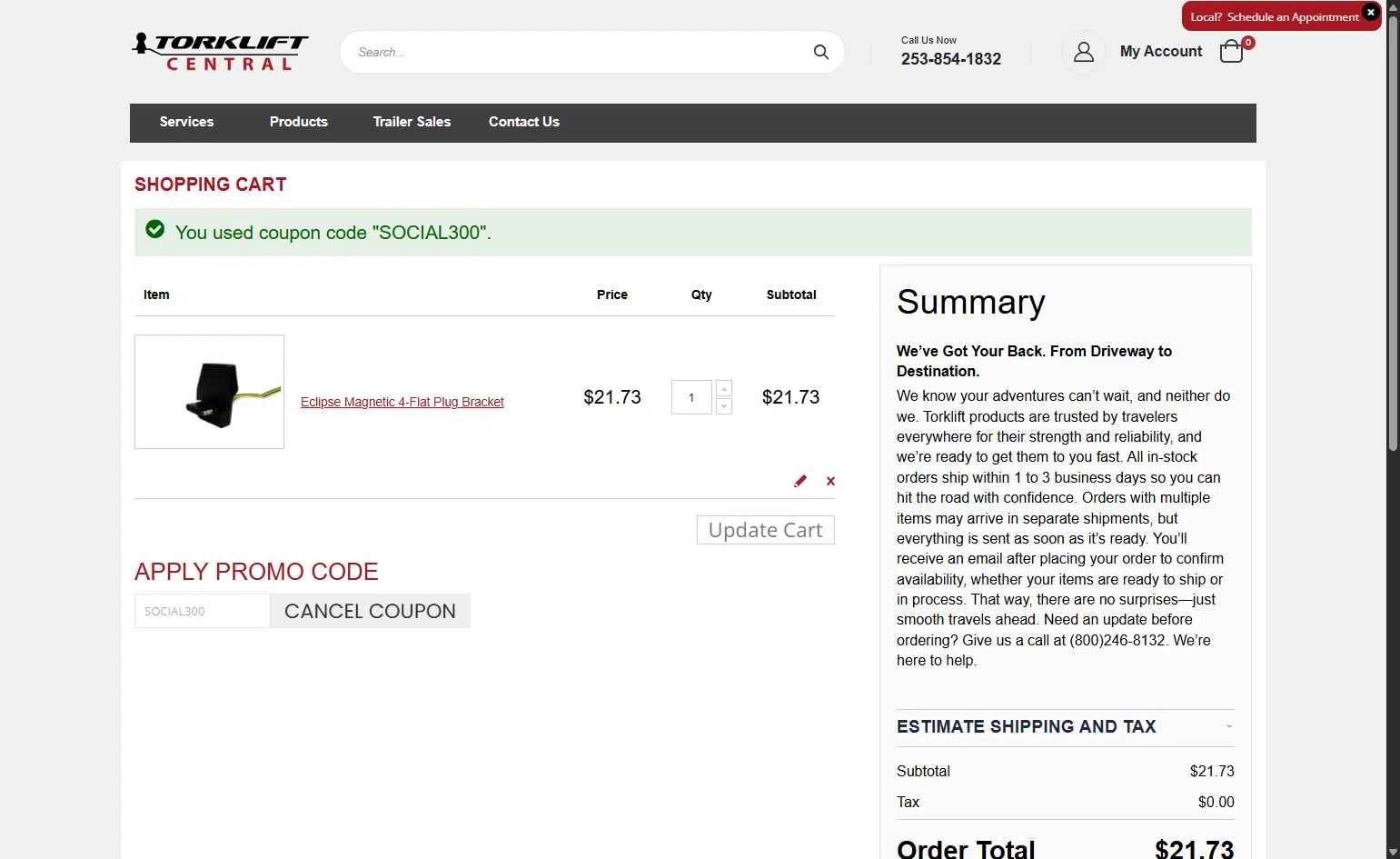Screen dimensions: 1400x859
Task: Expand Estimate Shipping and Tax section
Action: (1065, 726)
